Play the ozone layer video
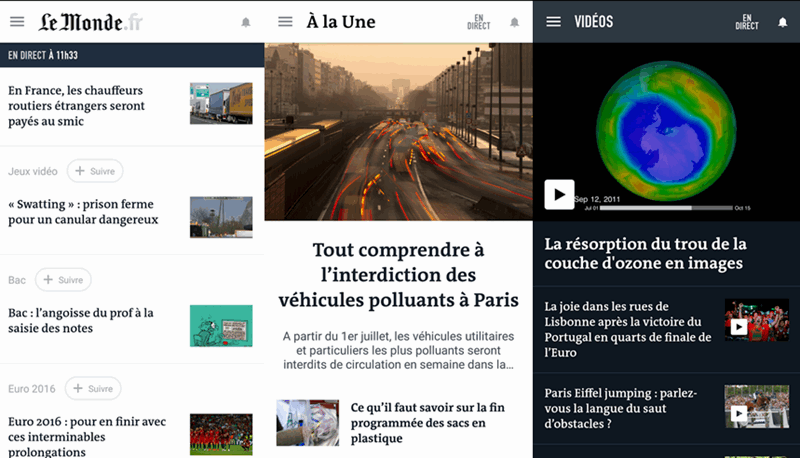Image resolution: width=800 pixels, height=458 pixels. (x=559, y=194)
